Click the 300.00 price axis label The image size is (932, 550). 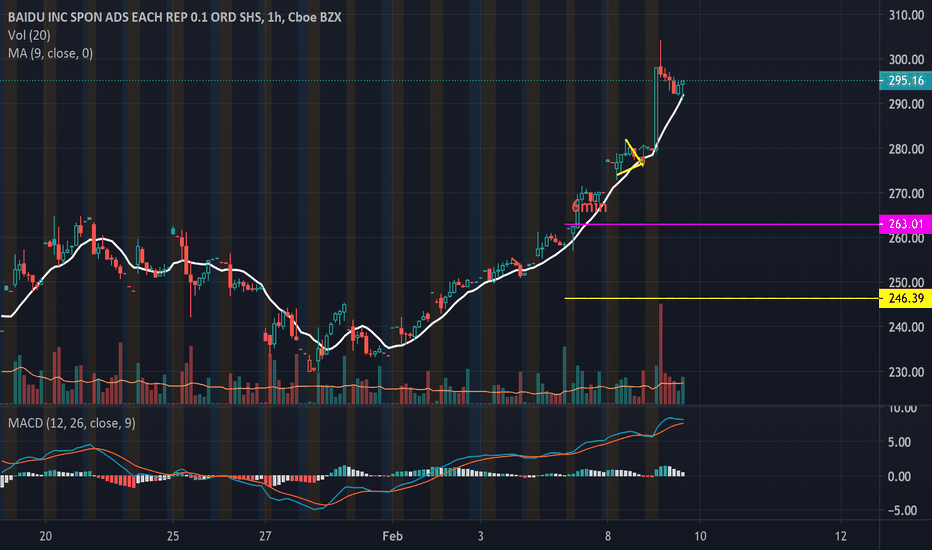point(906,59)
